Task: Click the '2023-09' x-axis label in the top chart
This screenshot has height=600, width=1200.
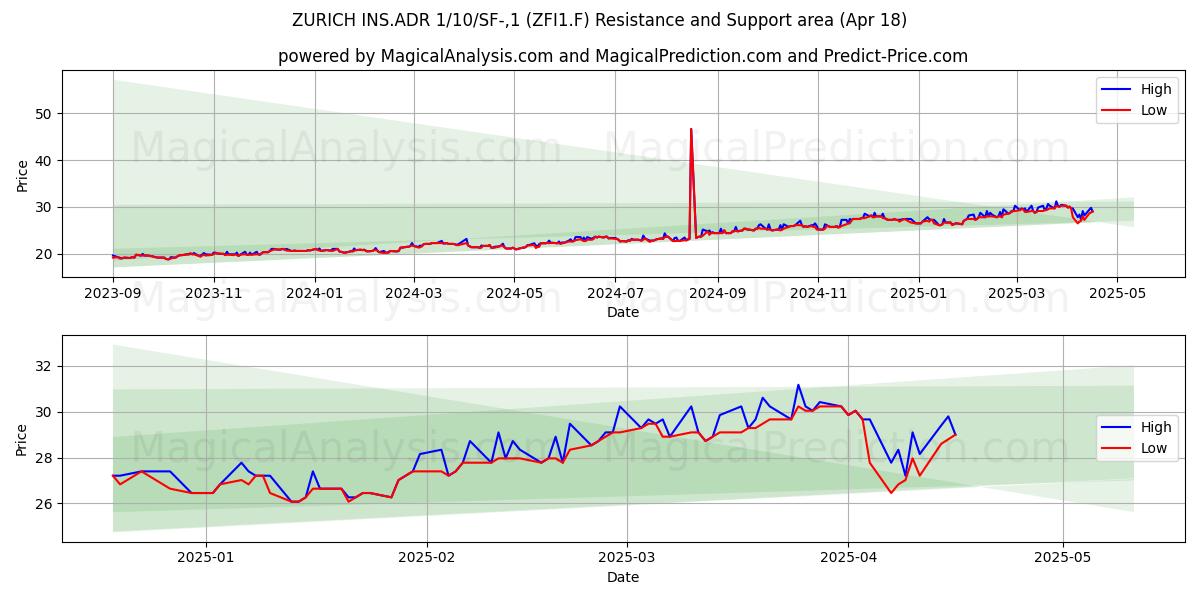Action: pos(112,294)
